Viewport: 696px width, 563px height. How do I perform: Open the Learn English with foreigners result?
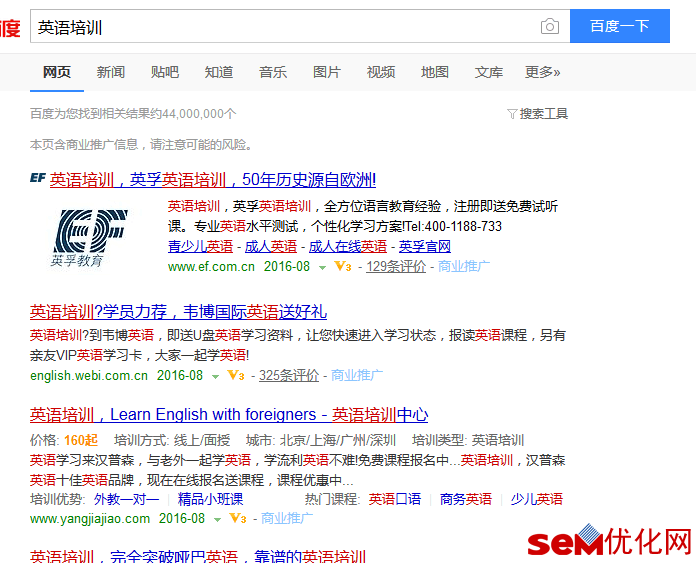tap(229, 415)
